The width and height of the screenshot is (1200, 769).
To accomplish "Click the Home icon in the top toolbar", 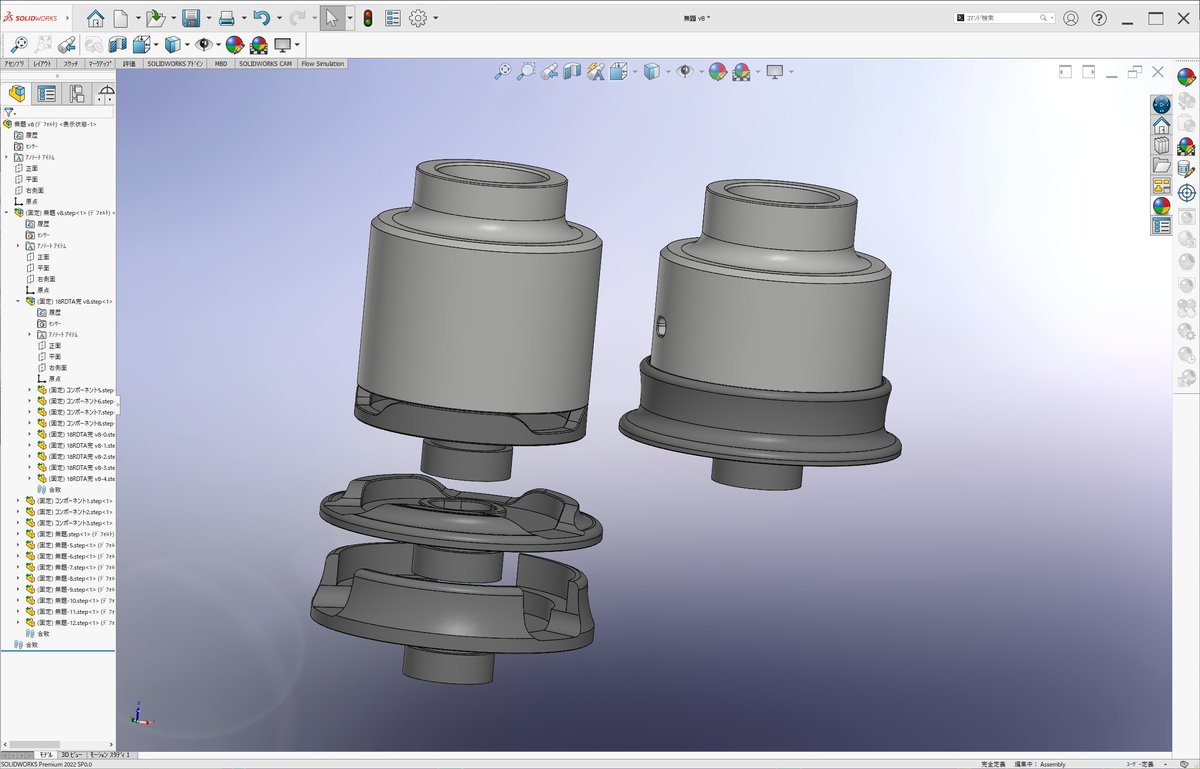I will [x=96, y=18].
